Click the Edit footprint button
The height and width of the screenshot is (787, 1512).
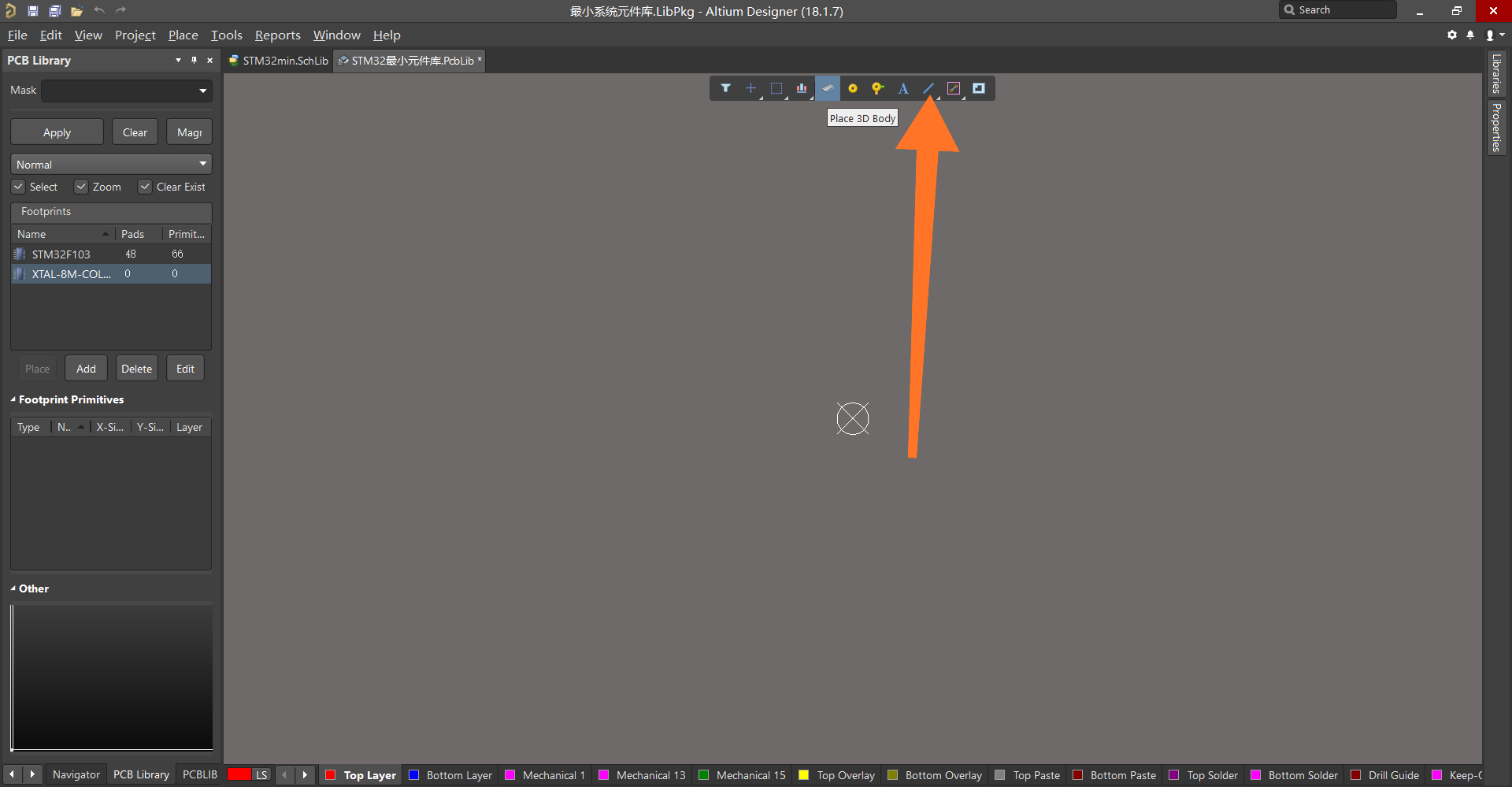[185, 369]
